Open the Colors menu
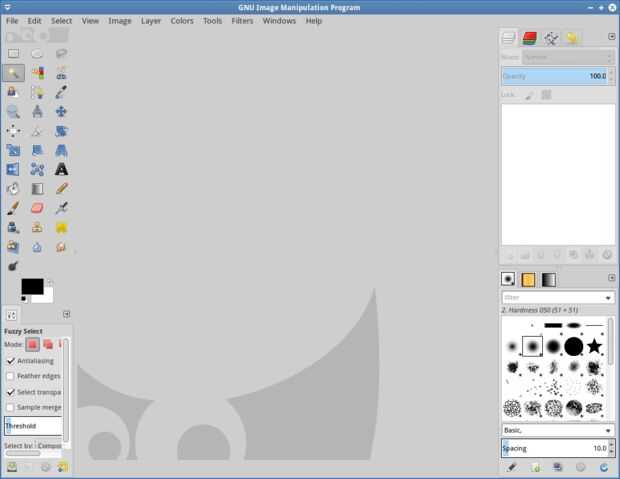620x479 pixels. tap(182, 21)
